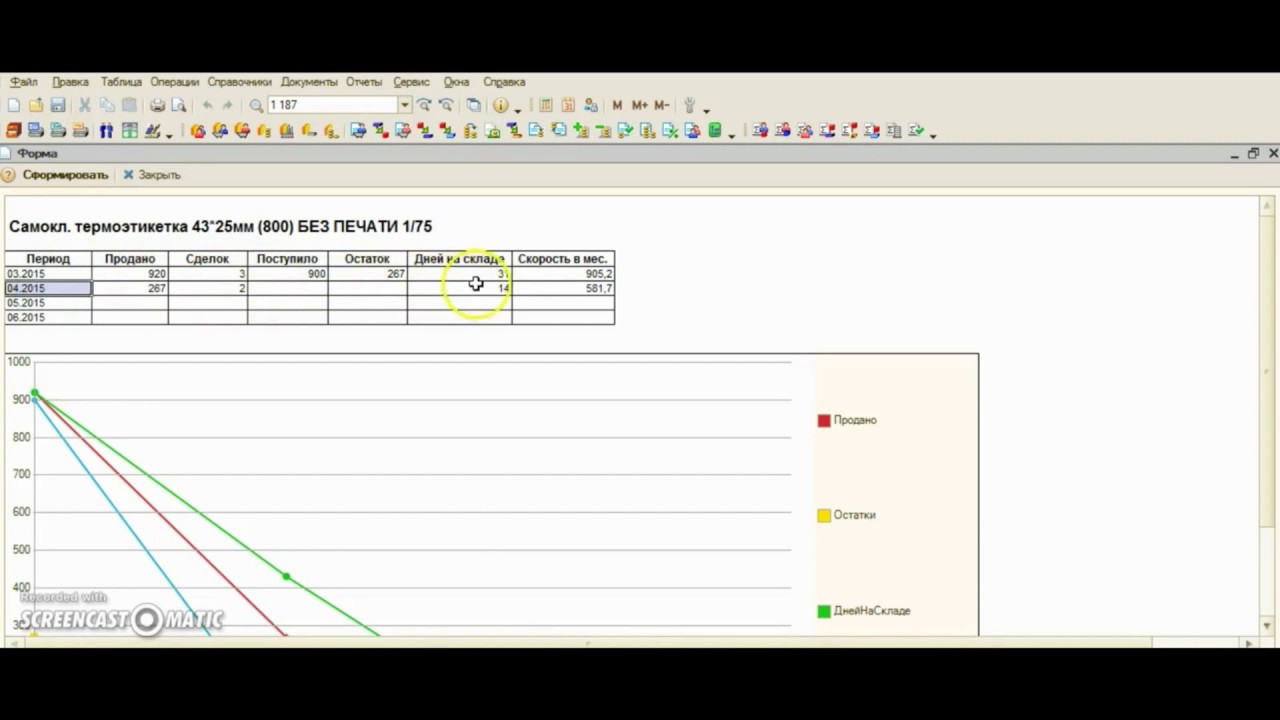Viewport: 1280px width, 720px height.
Task: Click the green table icon in second toolbar
Action: [x=130, y=131]
